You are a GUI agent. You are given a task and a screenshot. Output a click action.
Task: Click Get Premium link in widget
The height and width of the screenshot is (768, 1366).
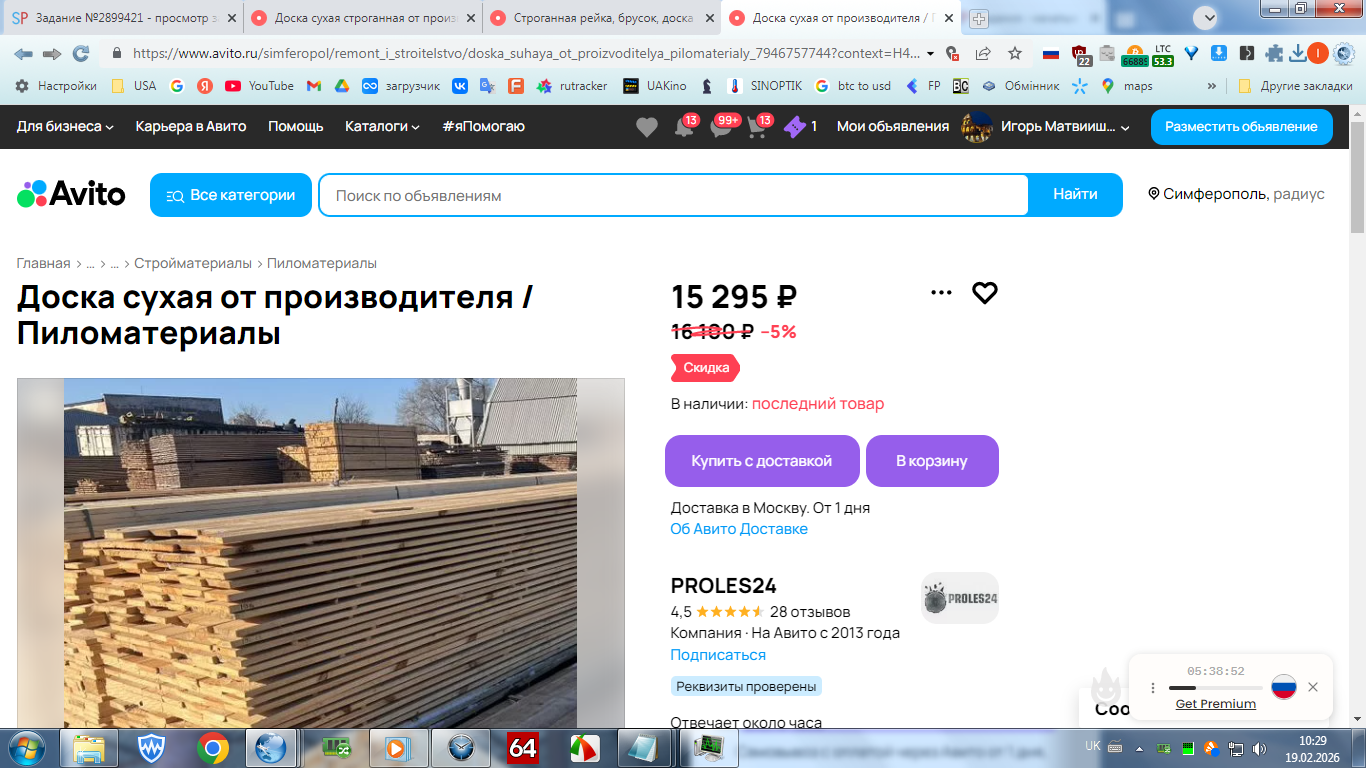click(1216, 704)
